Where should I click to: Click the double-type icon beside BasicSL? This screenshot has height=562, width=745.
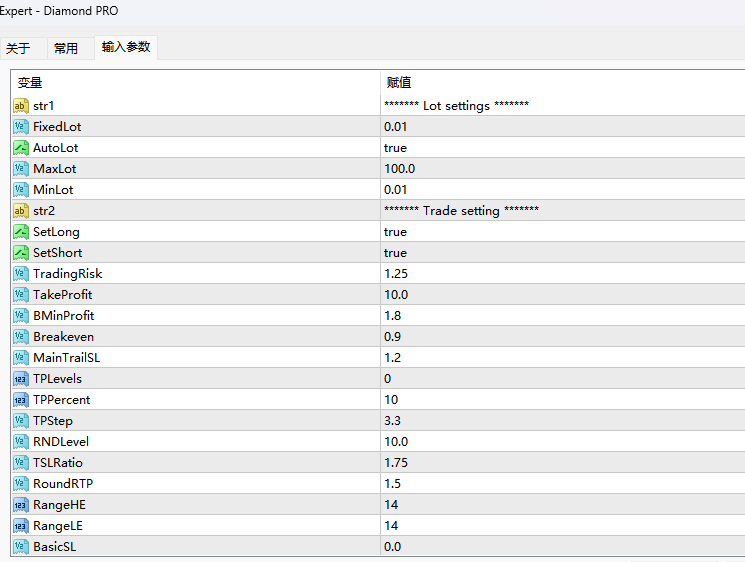pos(20,547)
